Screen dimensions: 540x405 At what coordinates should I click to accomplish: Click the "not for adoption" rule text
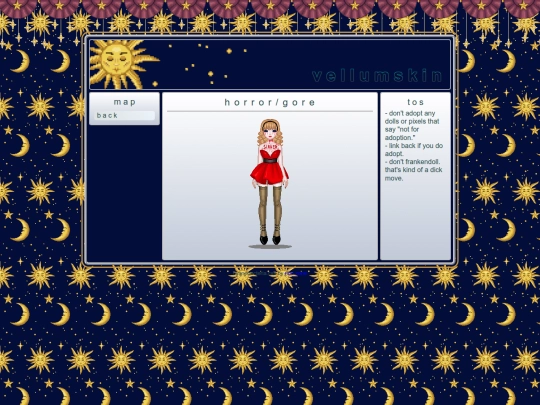click(x=412, y=125)
